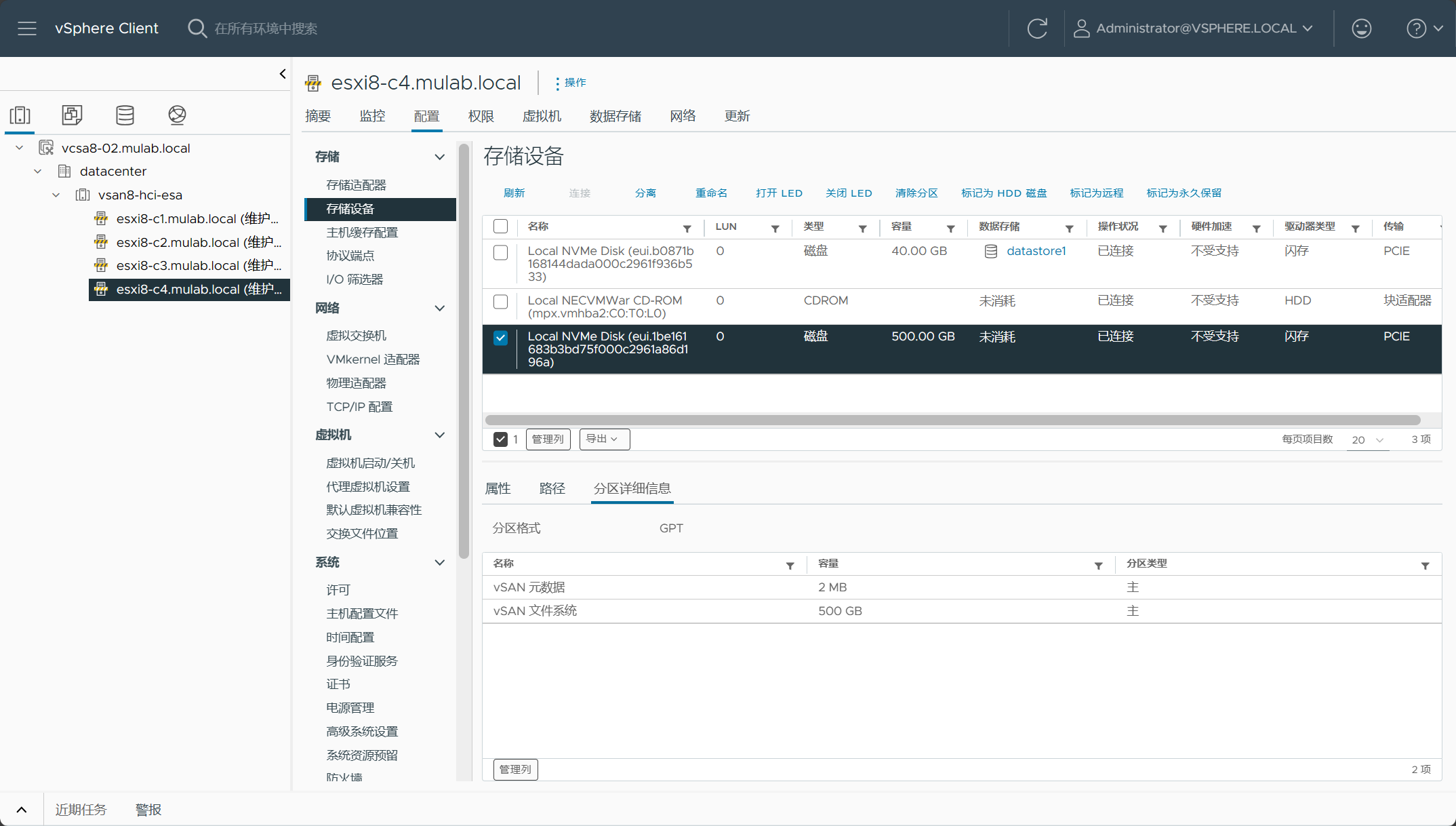Switch to the 权限 tab
The width and height of the screenshot is (1456, 826).
pyautogui.click(x=481, y=116)
